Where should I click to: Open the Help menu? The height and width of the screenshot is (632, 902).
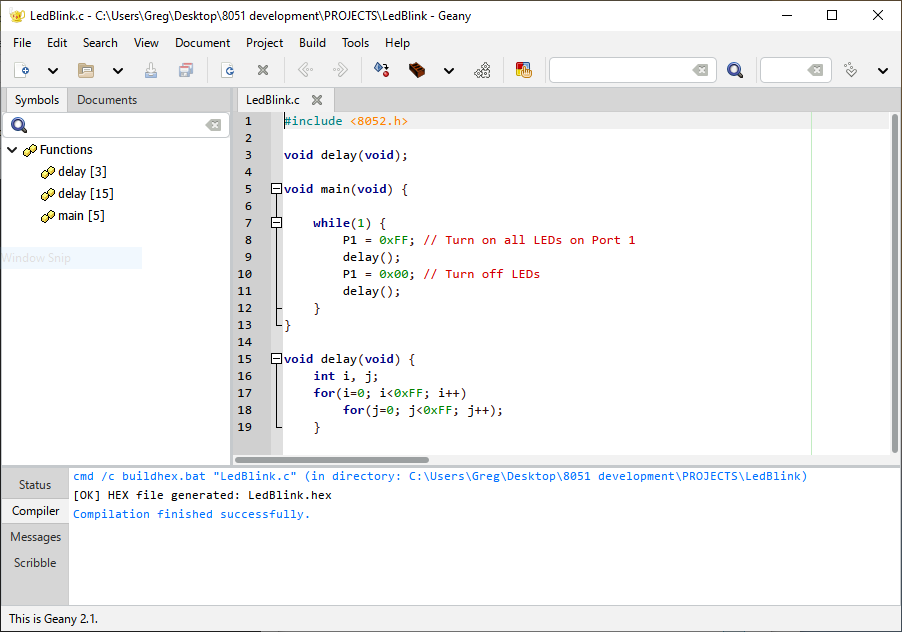398,43
